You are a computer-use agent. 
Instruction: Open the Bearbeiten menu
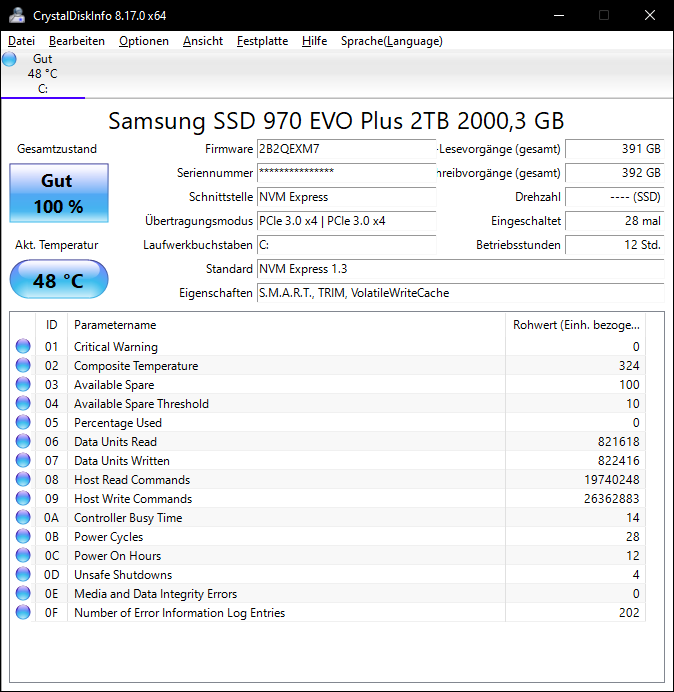77,41
